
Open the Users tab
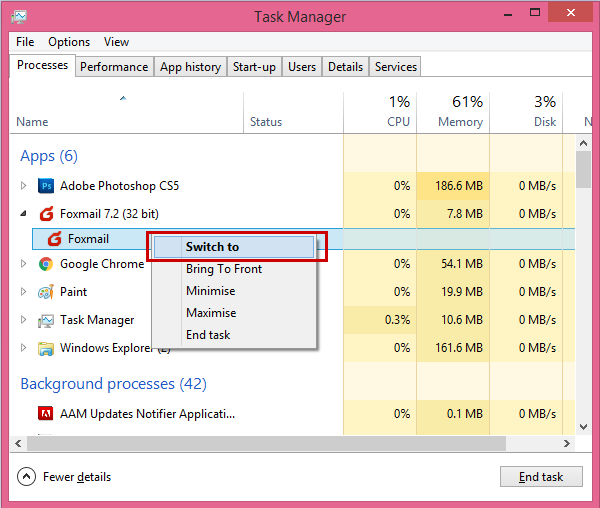pos(302,67)
